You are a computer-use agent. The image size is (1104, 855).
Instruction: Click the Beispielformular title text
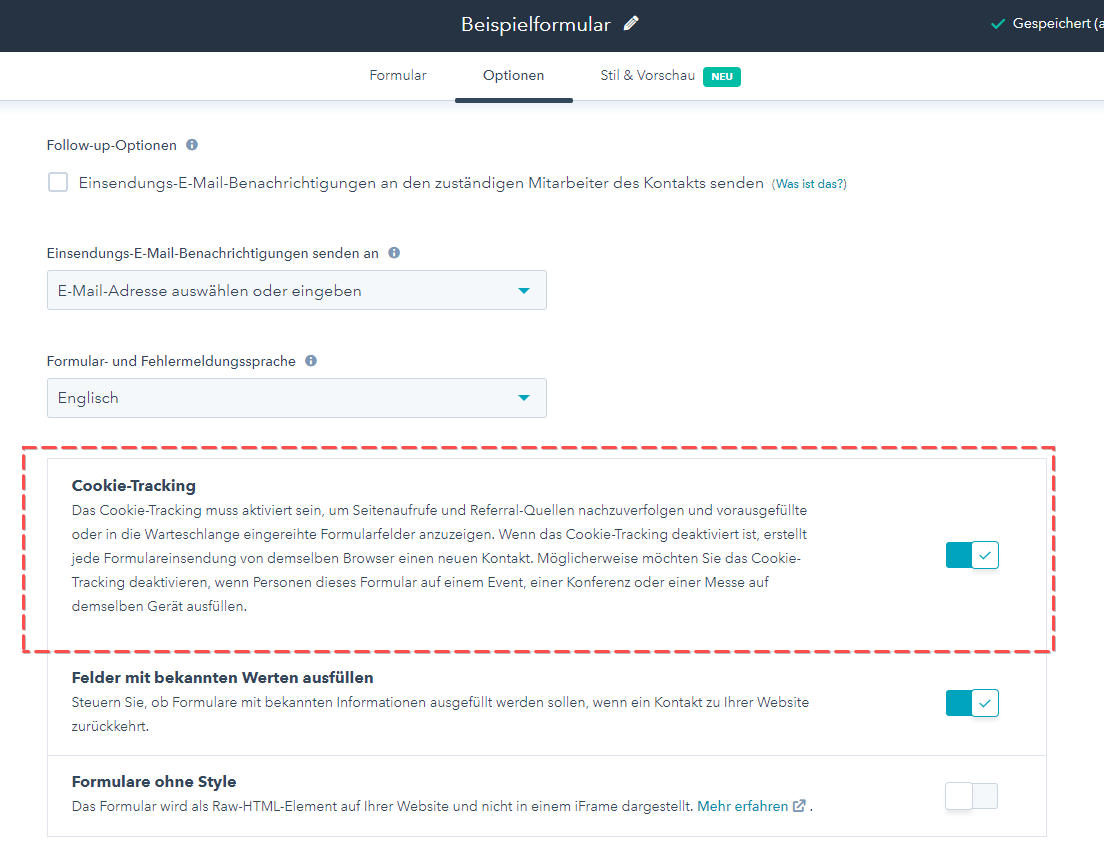pos(535,25)
